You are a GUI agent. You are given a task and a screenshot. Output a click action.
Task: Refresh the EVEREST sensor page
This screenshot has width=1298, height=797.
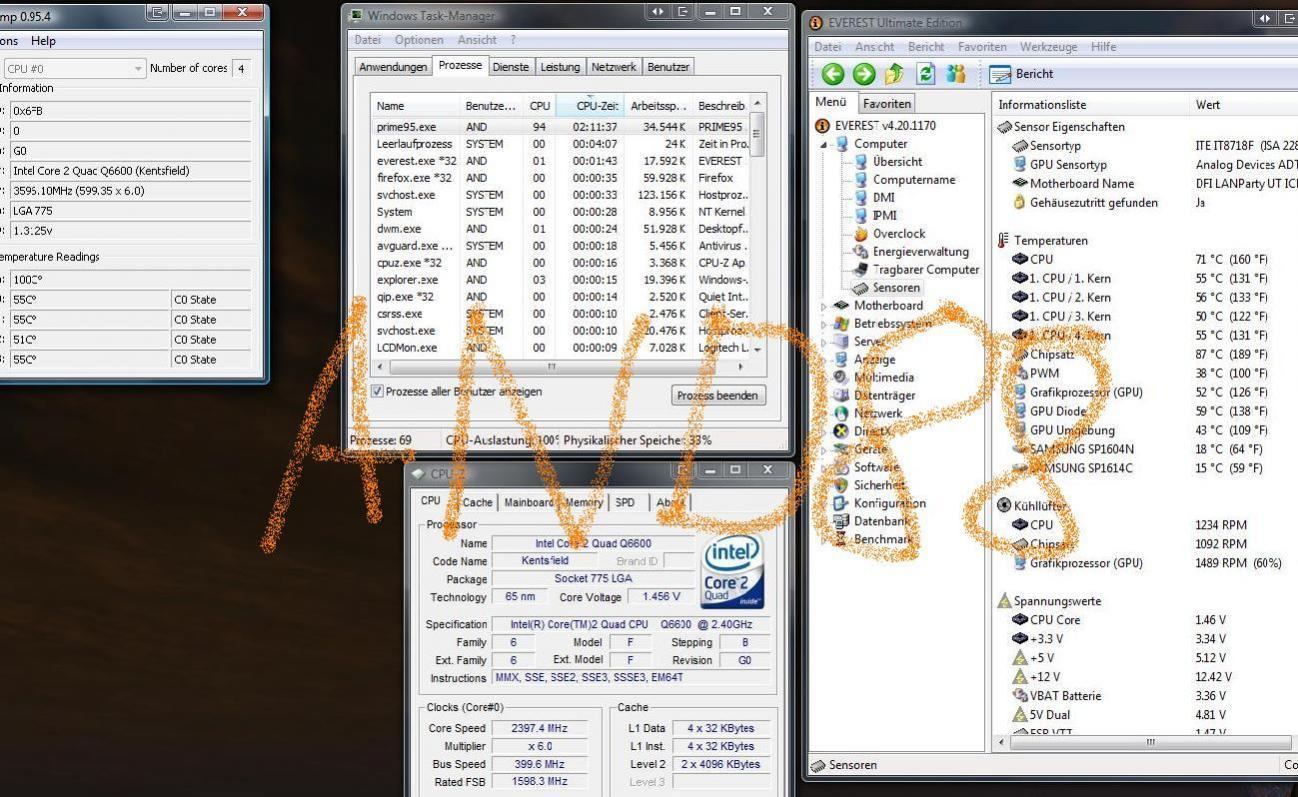pos(926,74)
